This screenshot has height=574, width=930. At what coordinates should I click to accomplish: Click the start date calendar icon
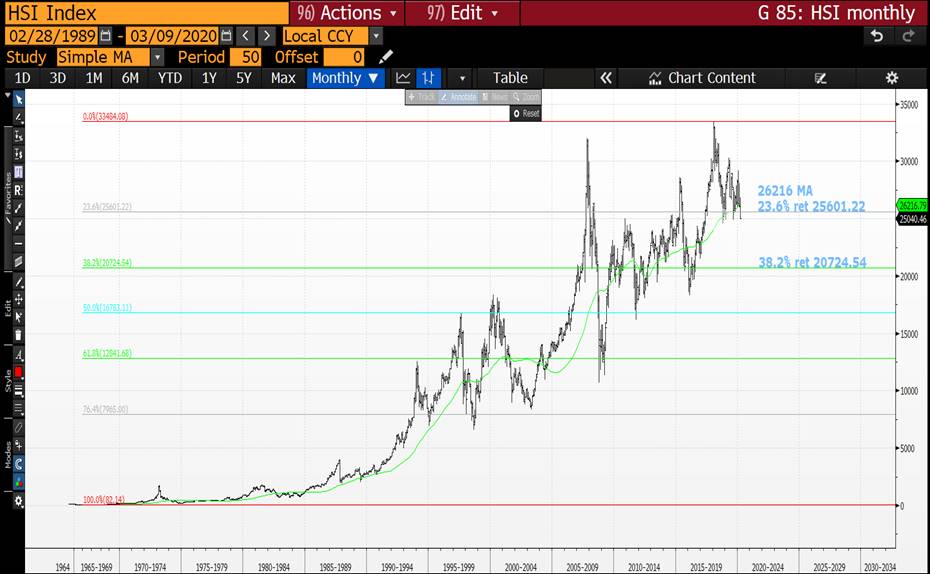[106, 36]
